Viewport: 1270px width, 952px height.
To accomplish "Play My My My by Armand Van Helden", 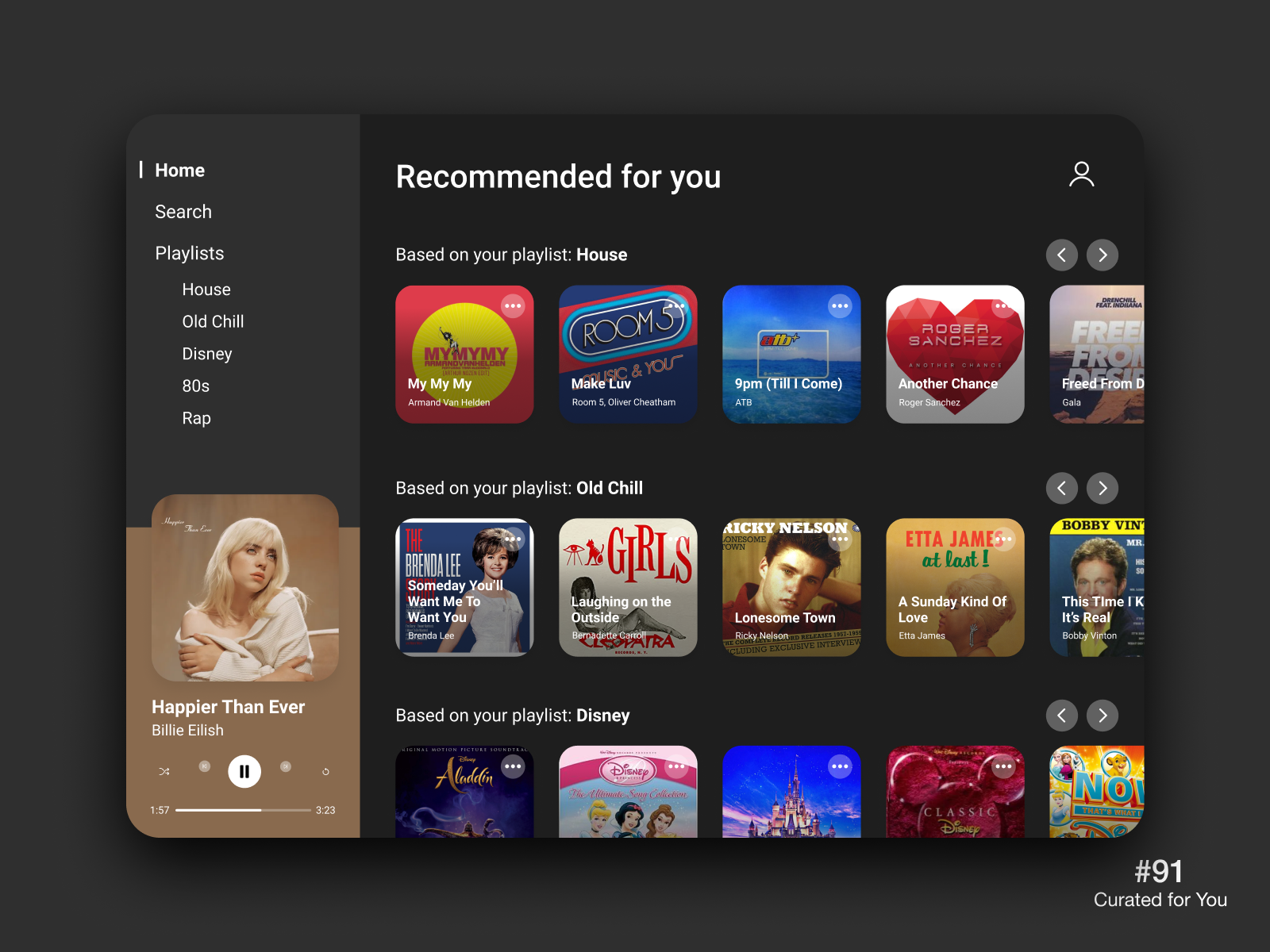I will click(464, 355).
